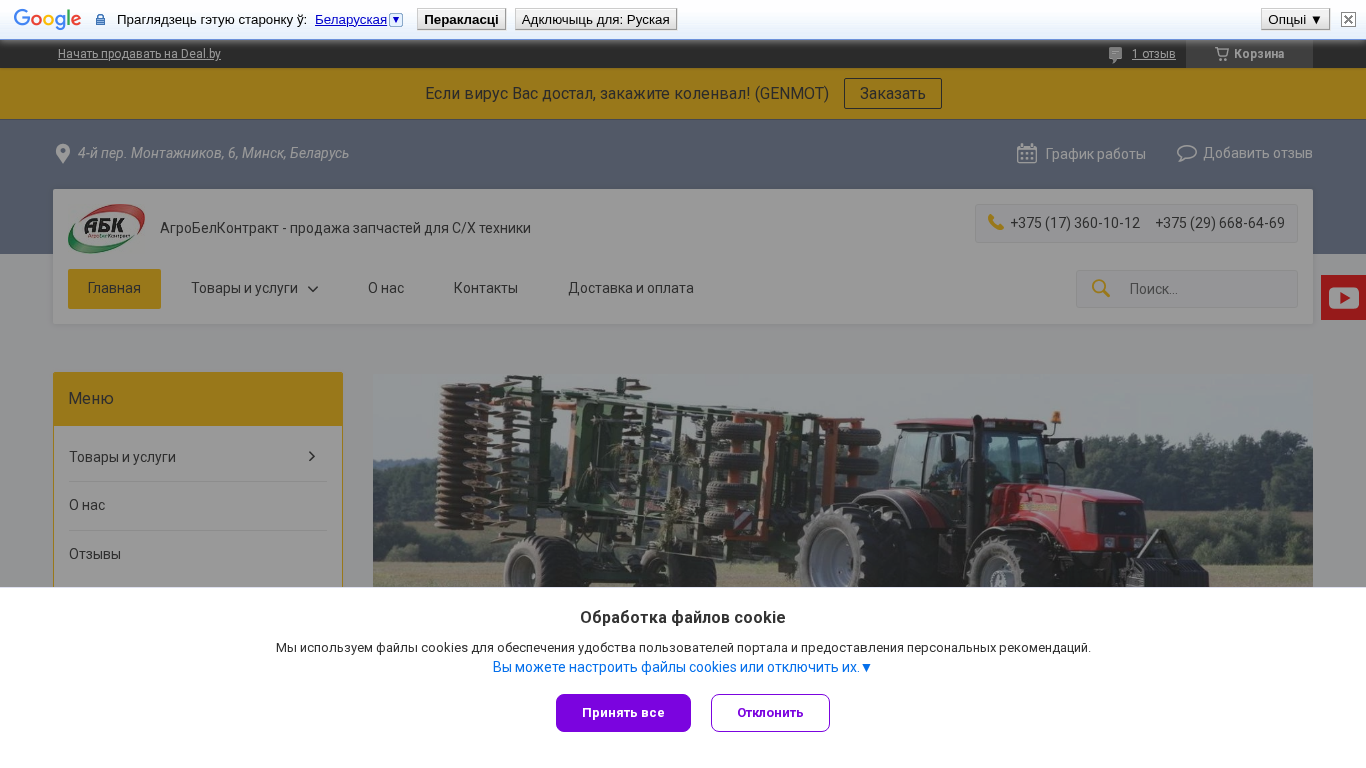Open the Беларуская language dropdown arrow

pyautogui.click(x=396, y=19)
